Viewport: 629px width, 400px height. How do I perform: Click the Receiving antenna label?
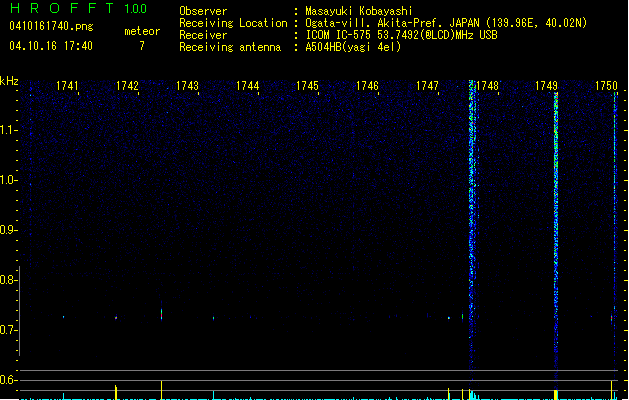click(x=230, y=47)
